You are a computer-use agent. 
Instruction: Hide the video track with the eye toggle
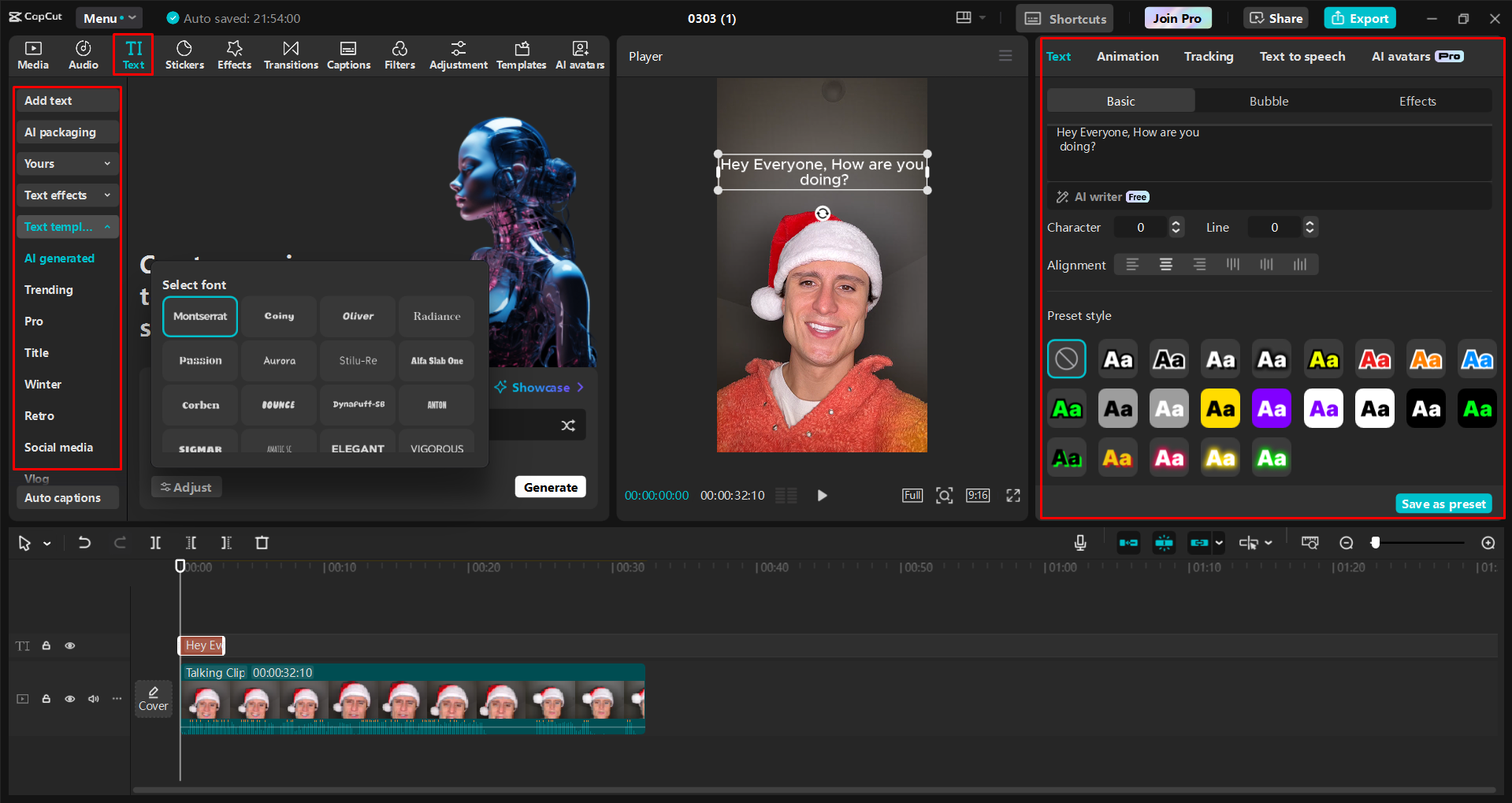pyautogui.click(x=69, y=699)
